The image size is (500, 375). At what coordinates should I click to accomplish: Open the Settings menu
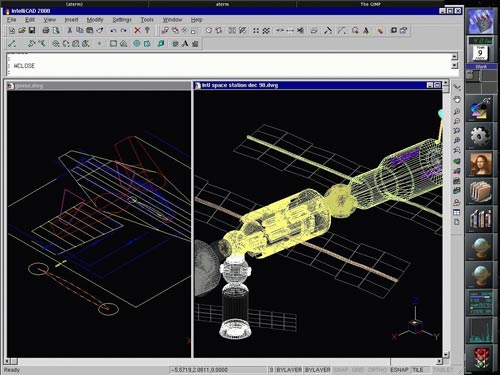tap(122, 20)
